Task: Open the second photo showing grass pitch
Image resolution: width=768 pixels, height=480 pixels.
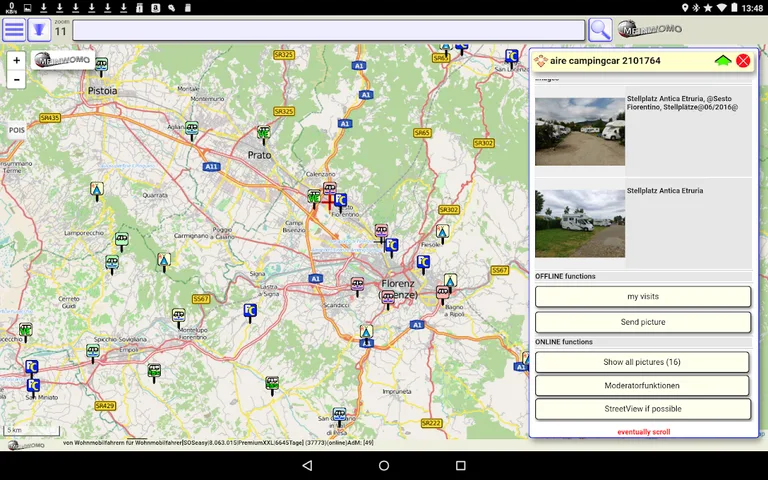Action: point(580,223)
